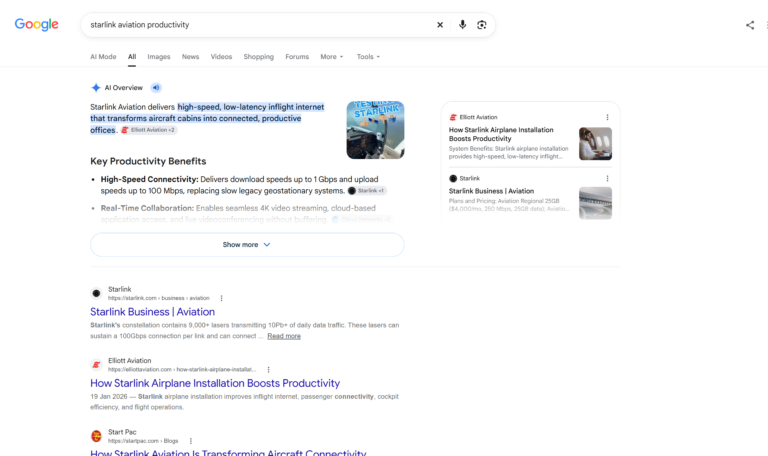Open Starlink Business | Aviation source card
This screenshot has height=456, width=768.
(x=491, y=191)
